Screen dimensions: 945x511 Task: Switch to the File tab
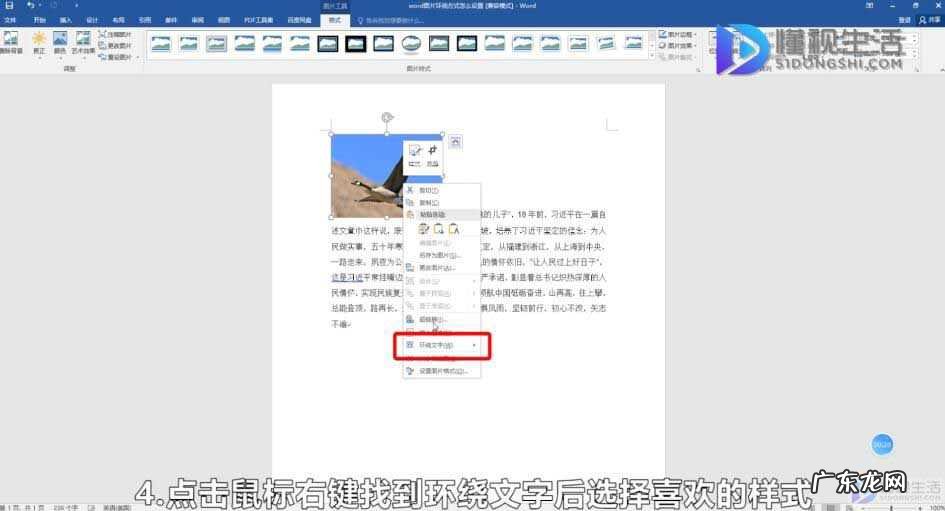[x=10, y=20]
